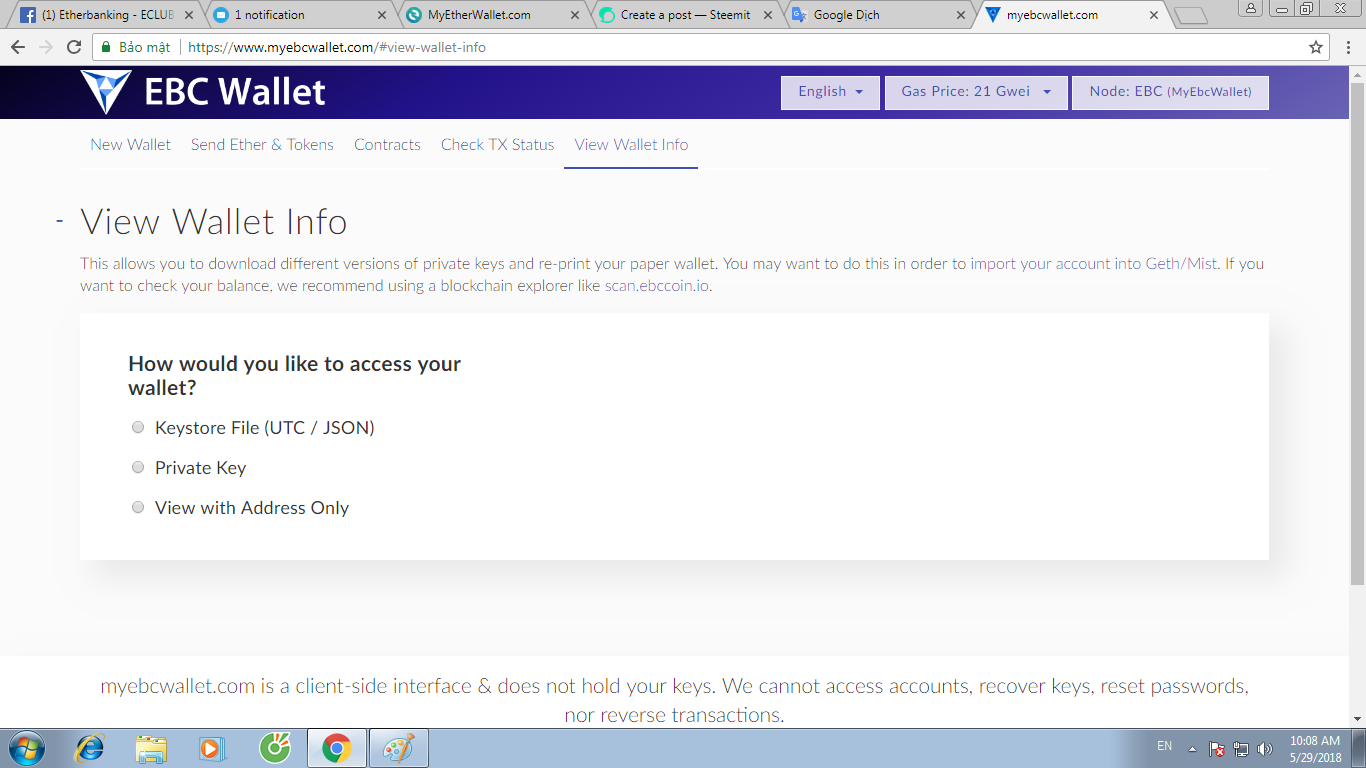Open a new browser tab
The width and height of the screenshot is (1366, 768).
point(1190,15)
